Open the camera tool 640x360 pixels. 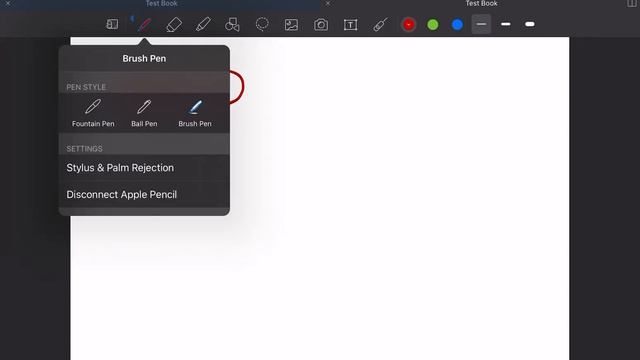pos(321,25)
